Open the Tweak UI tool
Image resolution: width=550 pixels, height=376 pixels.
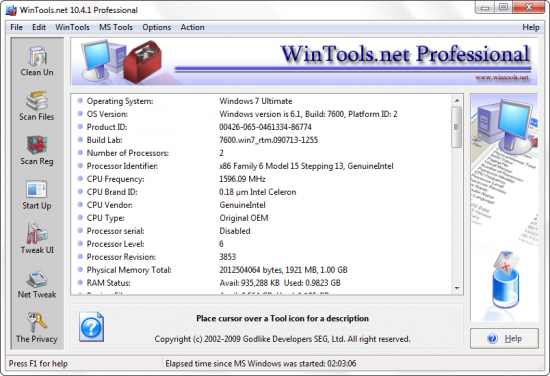[x=37, y=239]
